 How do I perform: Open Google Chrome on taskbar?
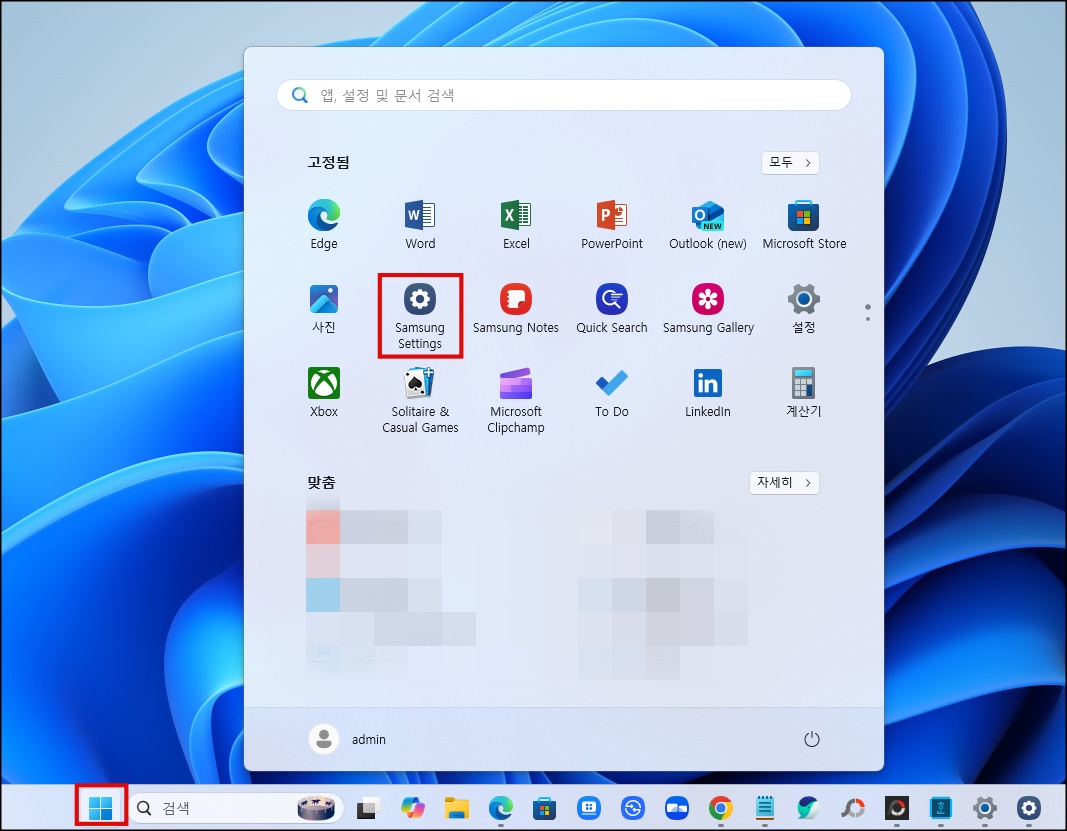tap(721, 808)
